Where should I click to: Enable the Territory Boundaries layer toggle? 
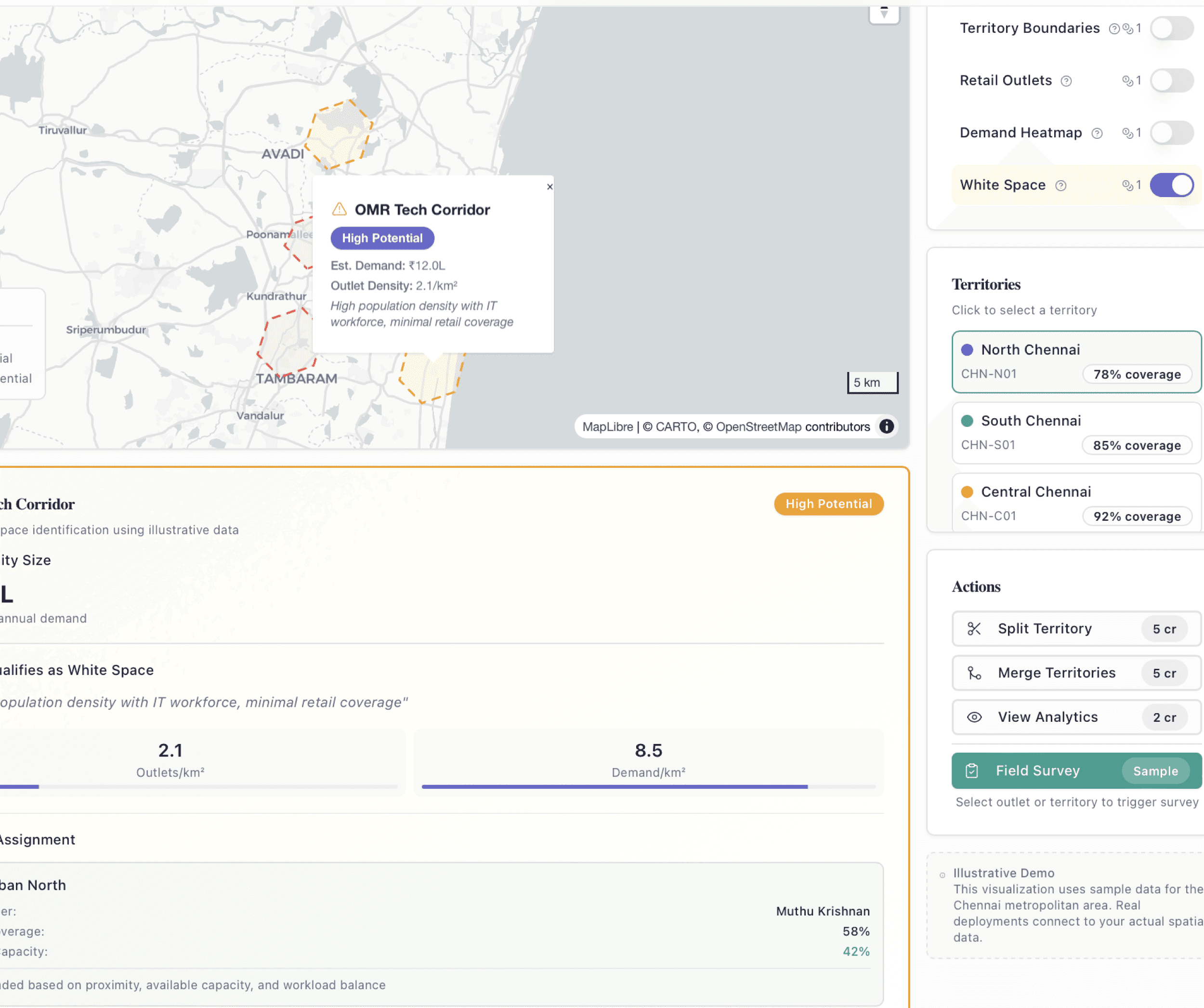pos(1171,28)
